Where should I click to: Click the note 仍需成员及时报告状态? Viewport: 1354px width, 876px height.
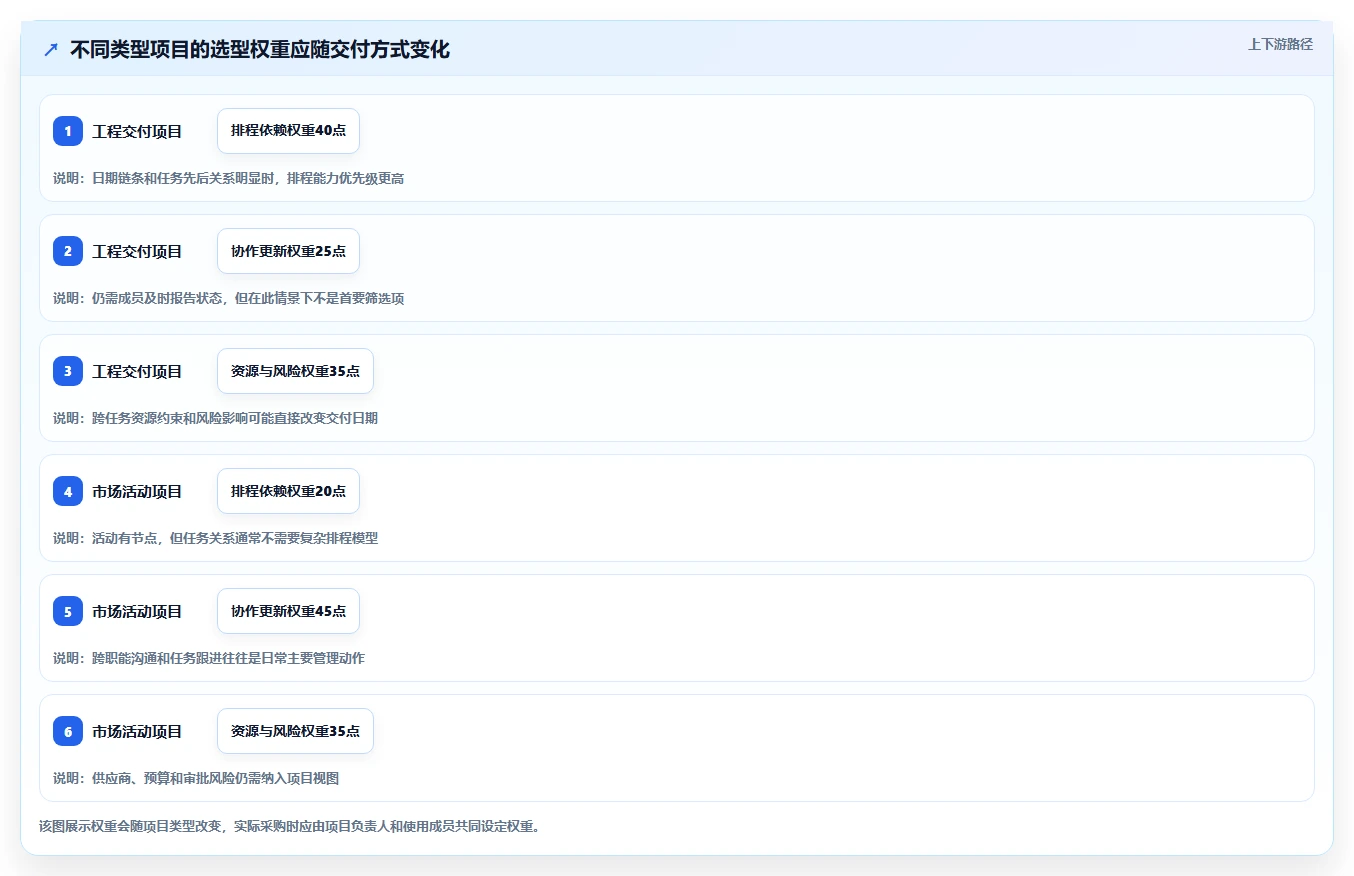click(228, 298)
